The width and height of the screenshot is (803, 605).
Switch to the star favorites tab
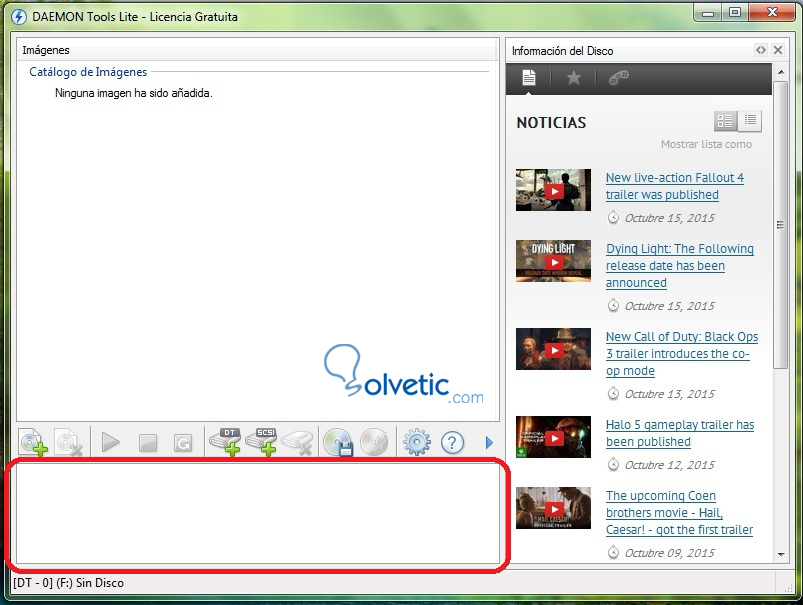click(x=574, y=78)
